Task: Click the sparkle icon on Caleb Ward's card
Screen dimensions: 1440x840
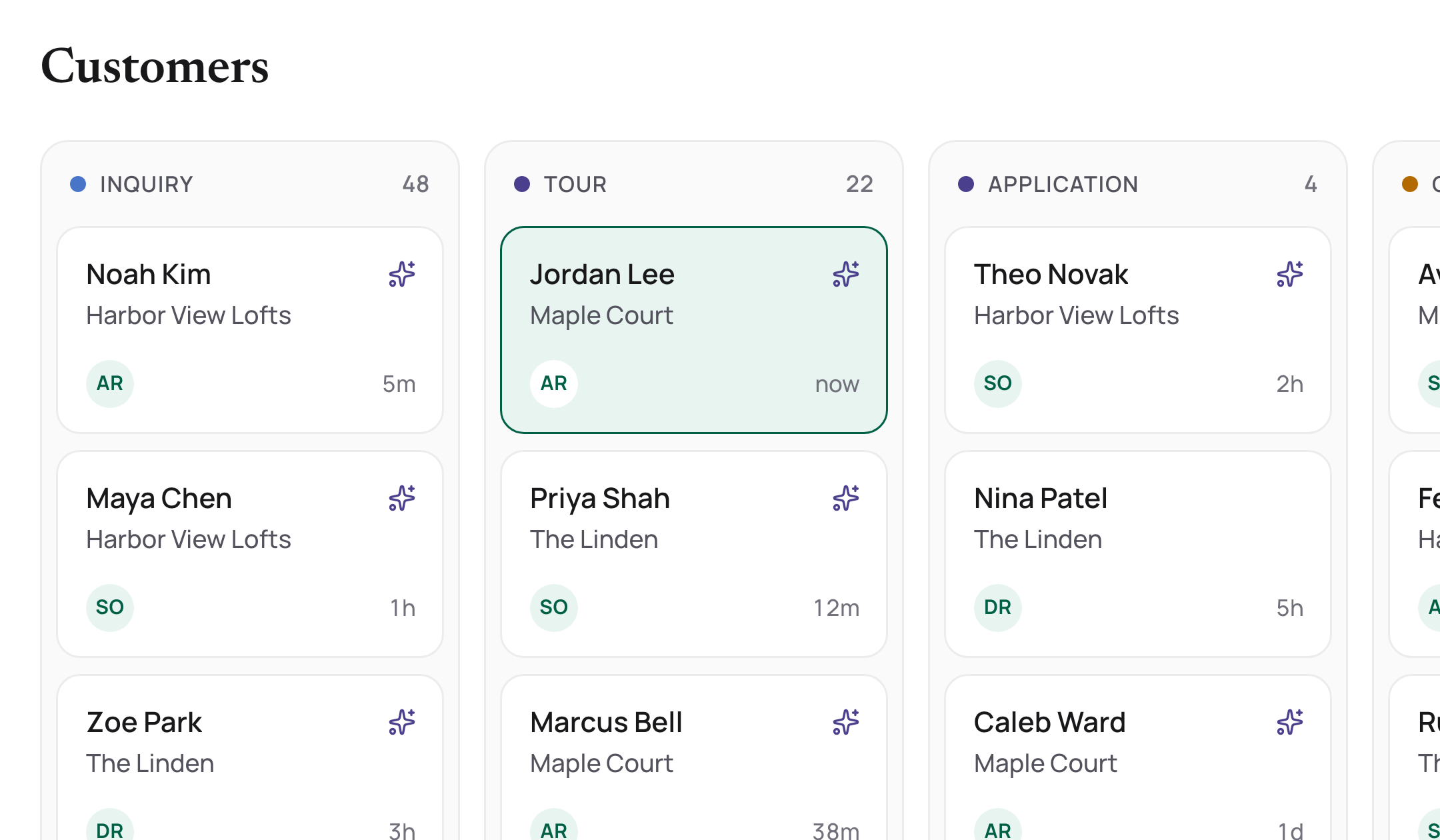Action: pyautogui.click(x=1290, y=722)
